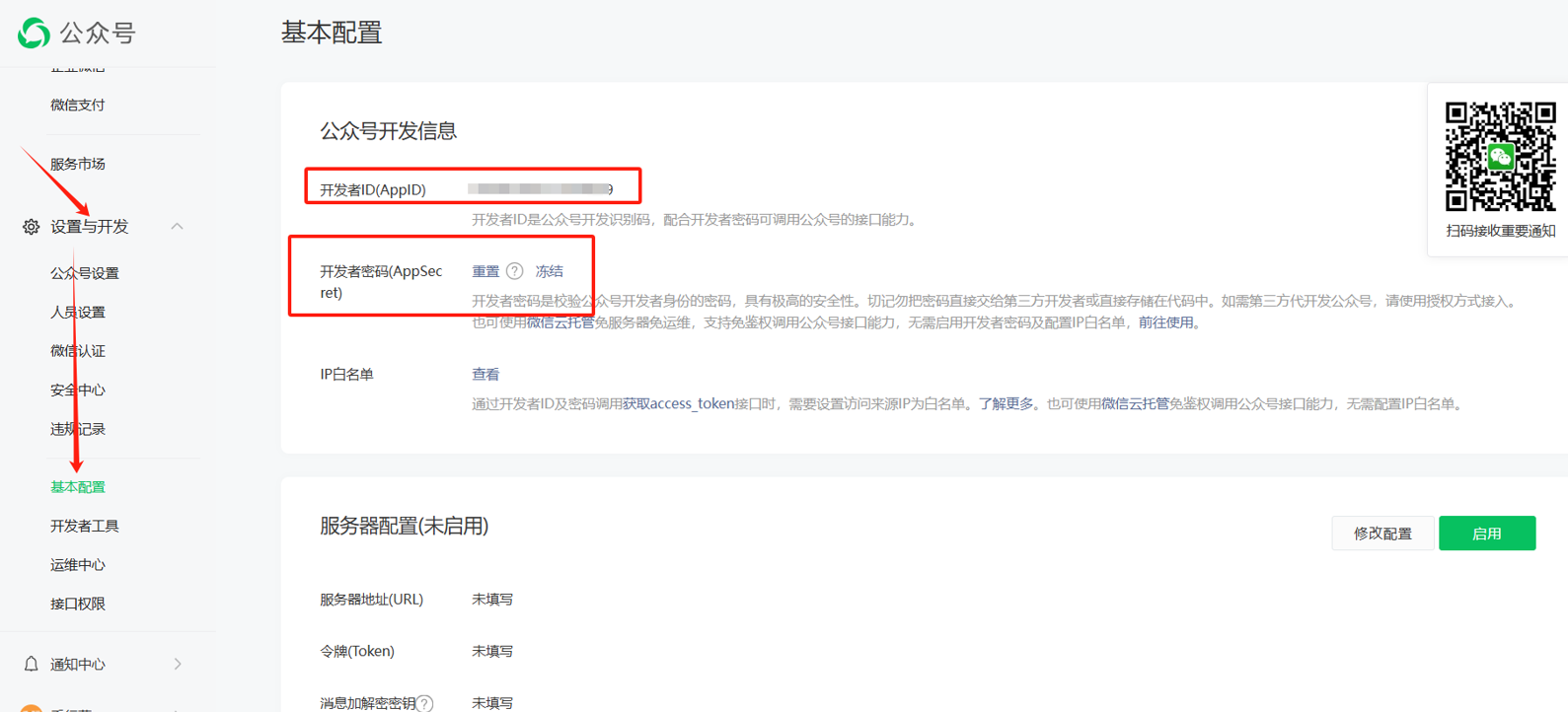Open 通知中心 in the sidebar
The height and width of the screenshot is (712, 1568).
tap(78, 664)
